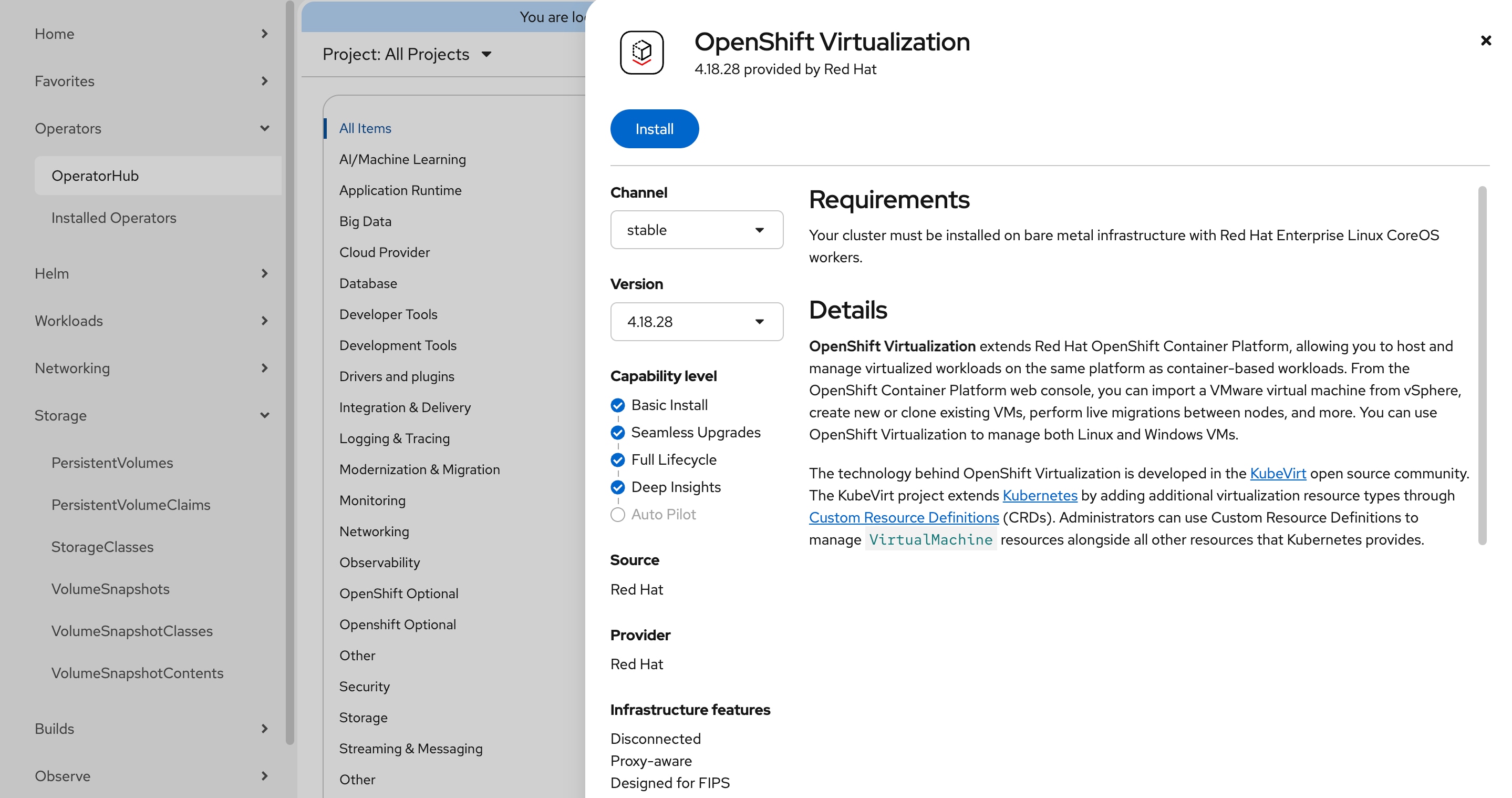This screenshot has width=1512, height=798.
Task: Filter by Observability category
Action: coord(380,562)
